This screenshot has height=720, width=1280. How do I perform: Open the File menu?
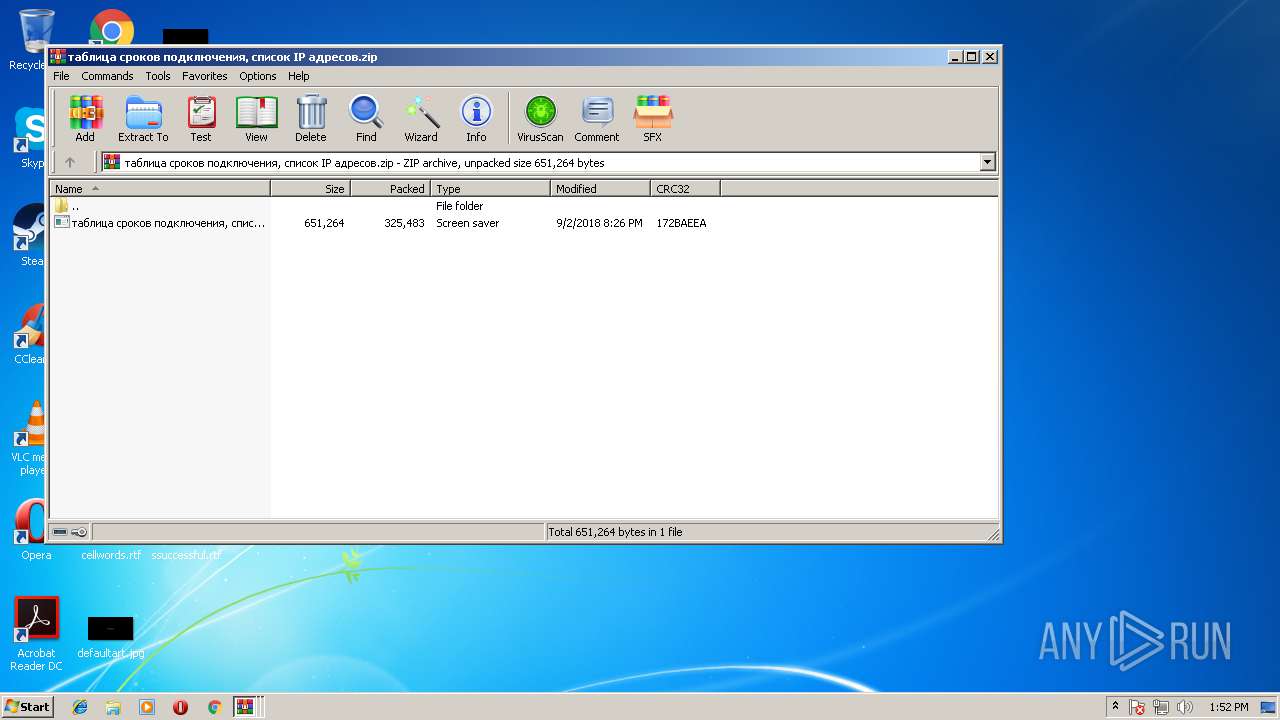pyautogui.click(x=61, y=76)
